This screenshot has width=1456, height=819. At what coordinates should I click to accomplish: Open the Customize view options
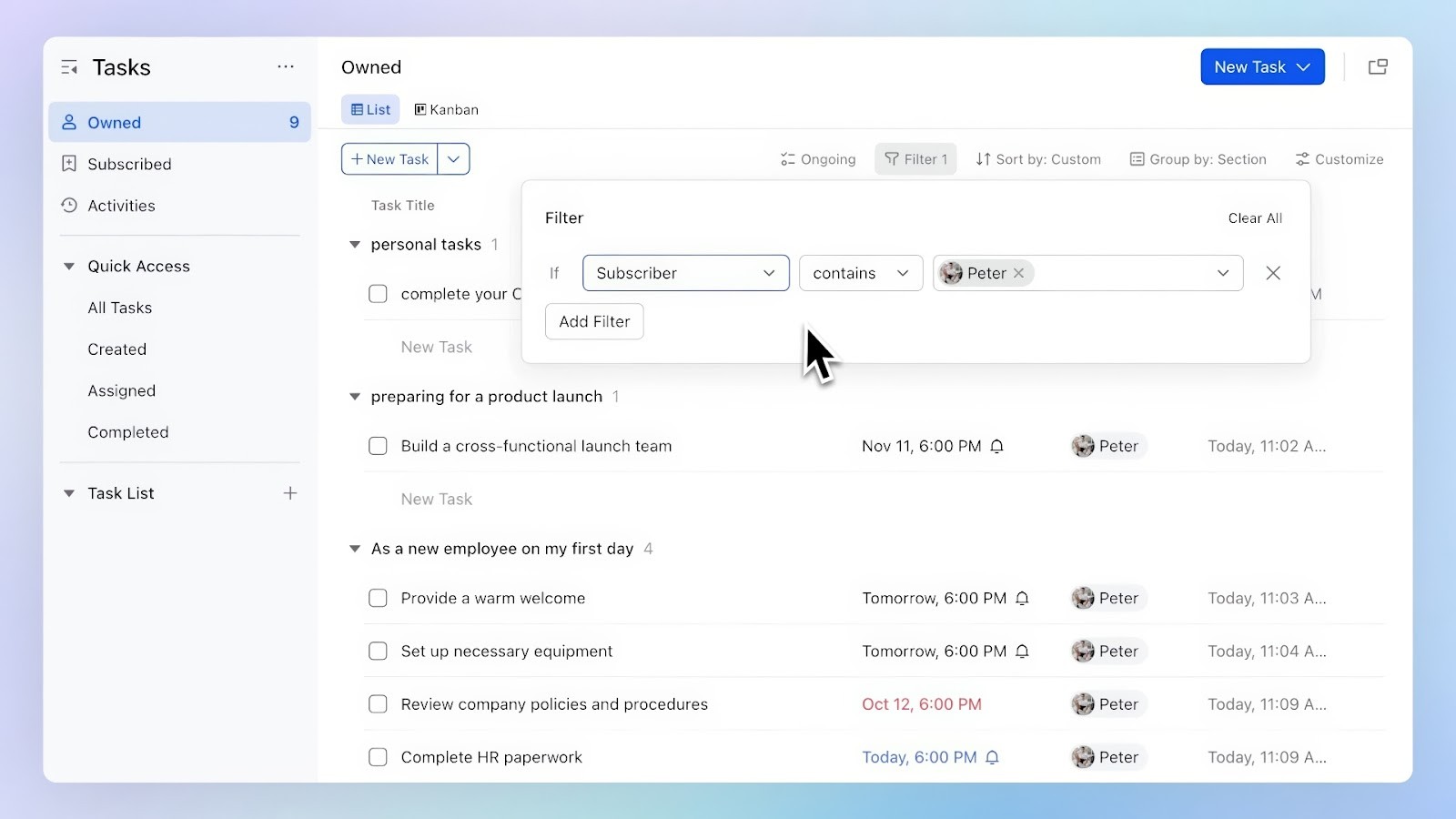click(1339, 158)
